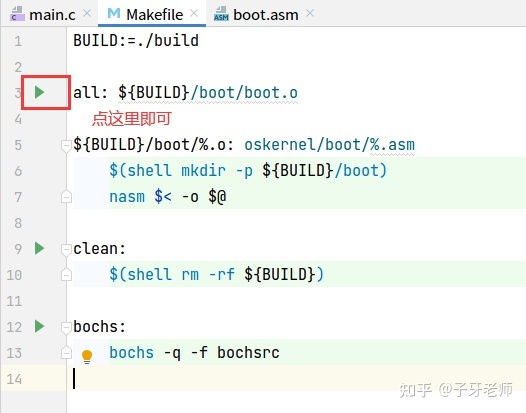This screenshot has height=413, width=526.
Task: Close the main.c tab
Action: [87, 13]
